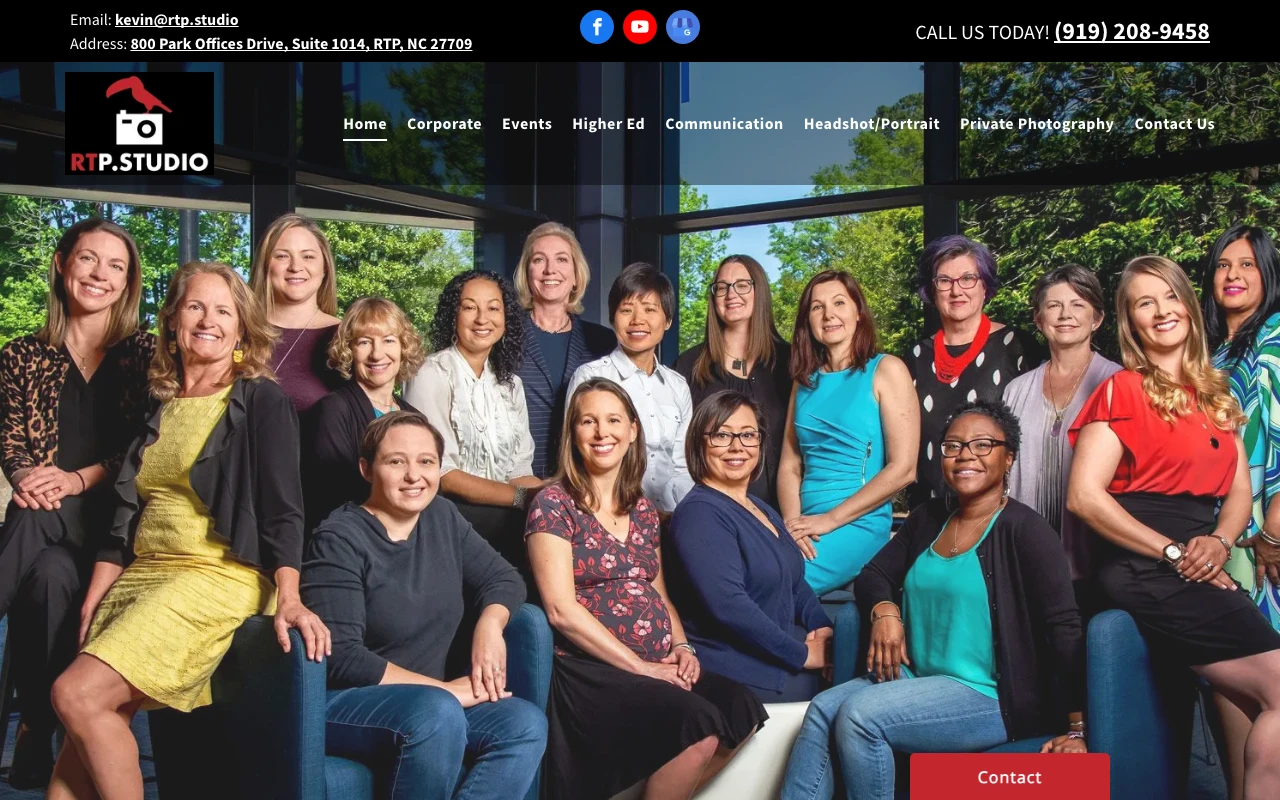Open the YouTube channel icon
This screenshot has width=1280, height=800.
pos(640,27)
